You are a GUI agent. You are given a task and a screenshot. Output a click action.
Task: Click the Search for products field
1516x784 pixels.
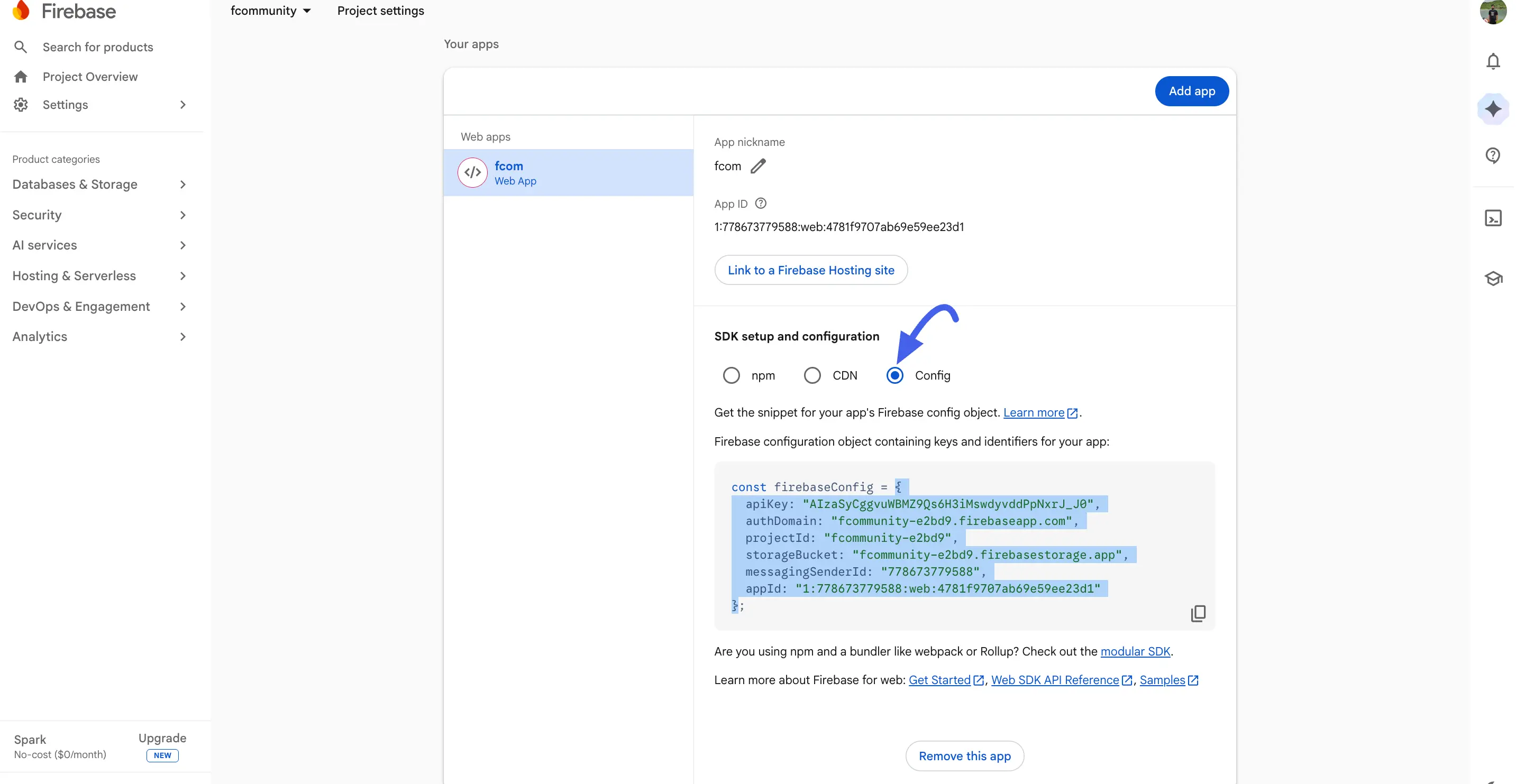point(98,47)
